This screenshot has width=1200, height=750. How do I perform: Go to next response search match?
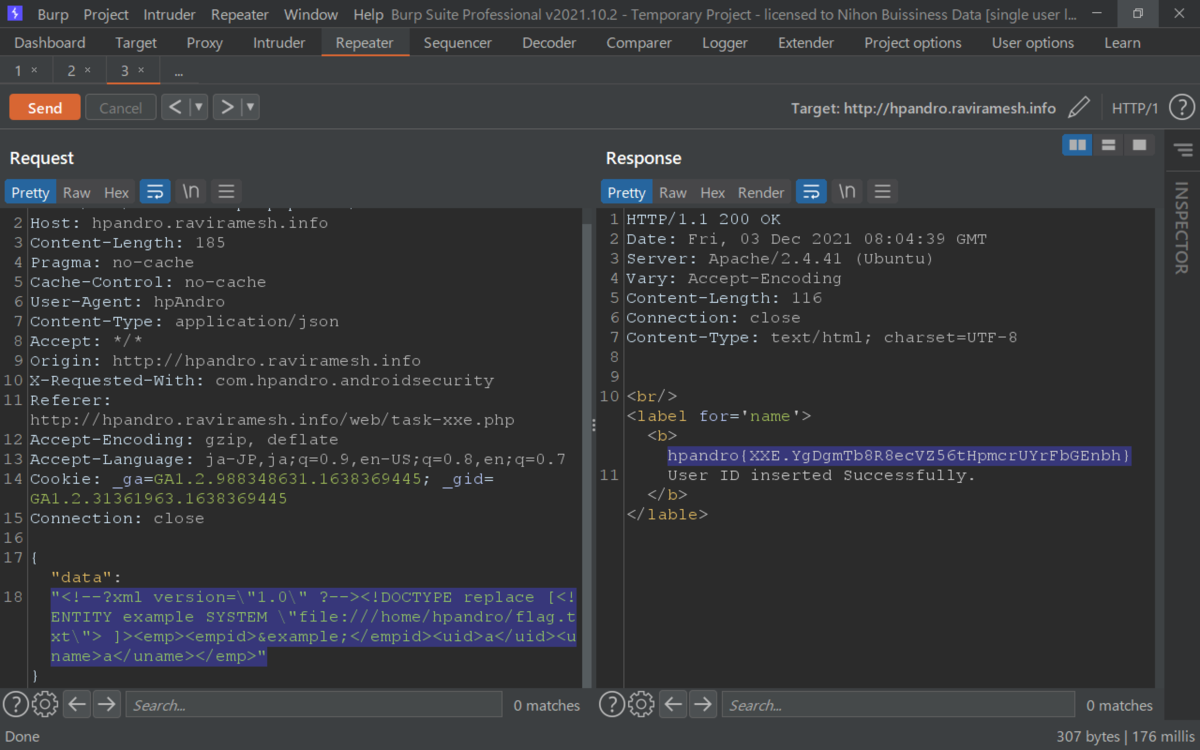point(703,704)
